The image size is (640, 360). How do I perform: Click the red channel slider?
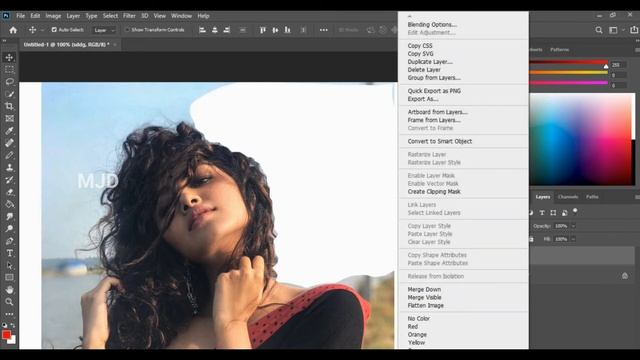(568, 63)
